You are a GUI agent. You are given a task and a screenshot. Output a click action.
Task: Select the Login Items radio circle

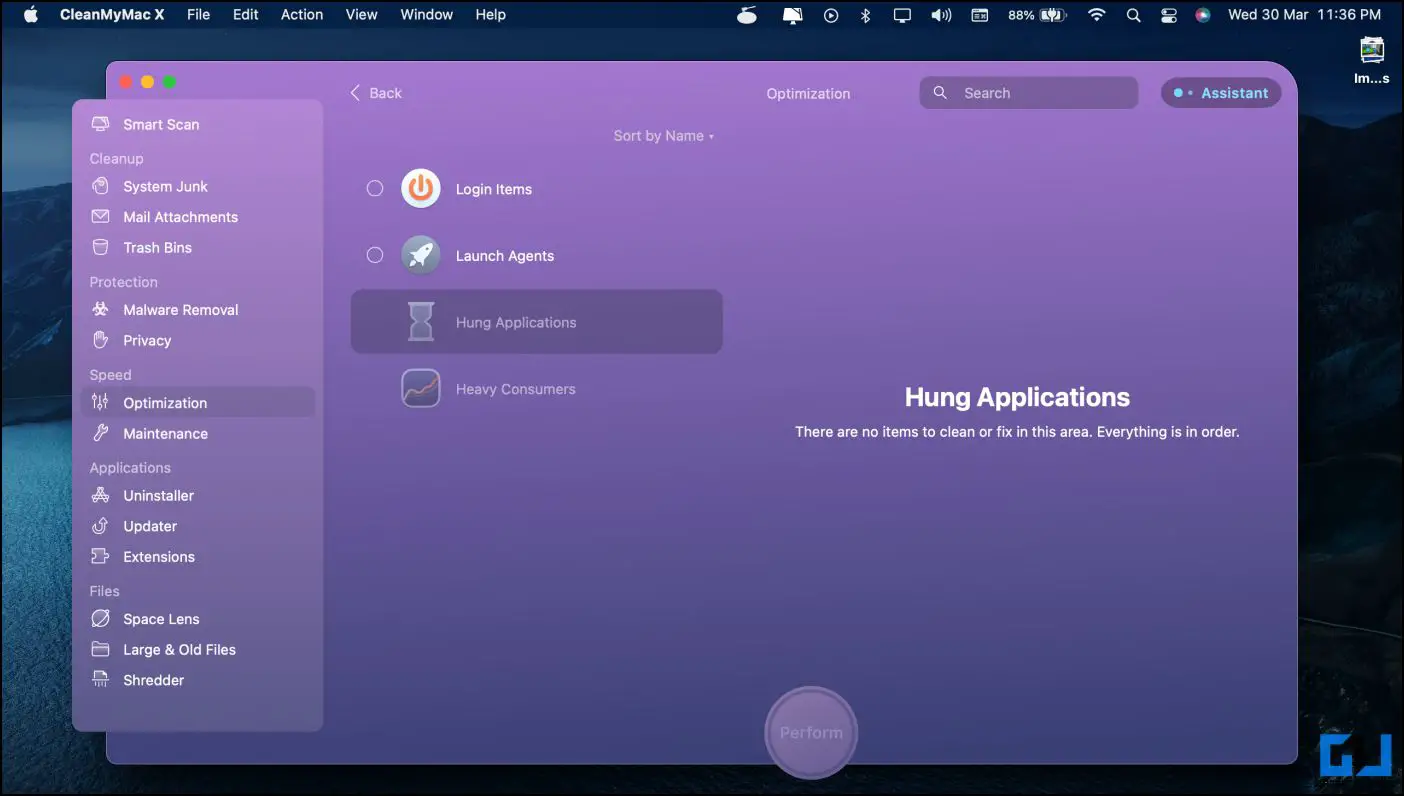pos(375,189)
